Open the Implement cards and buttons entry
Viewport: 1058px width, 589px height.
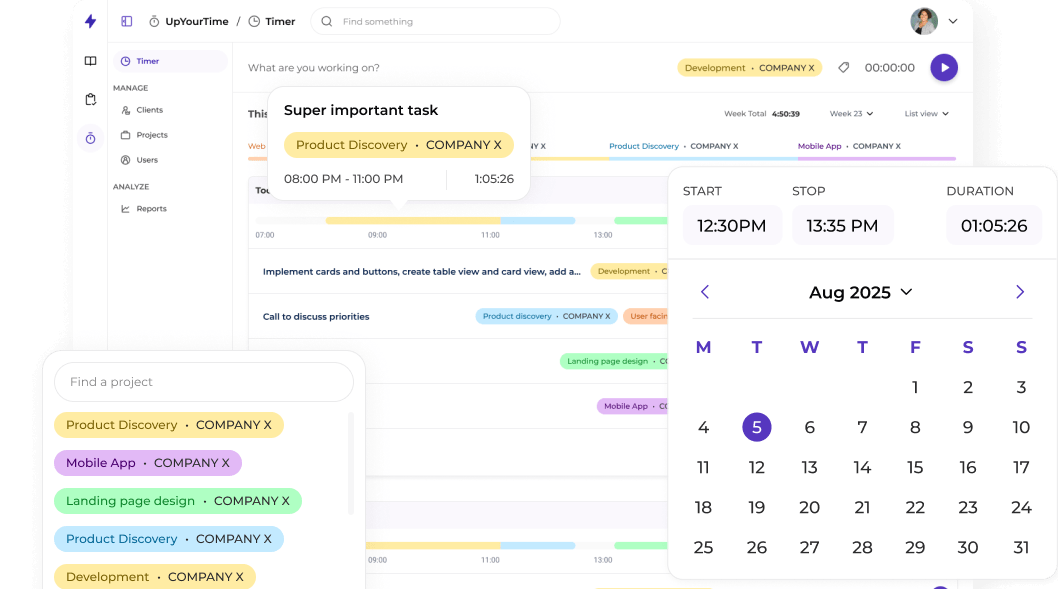pyautogui.click(x=422, y=272)
